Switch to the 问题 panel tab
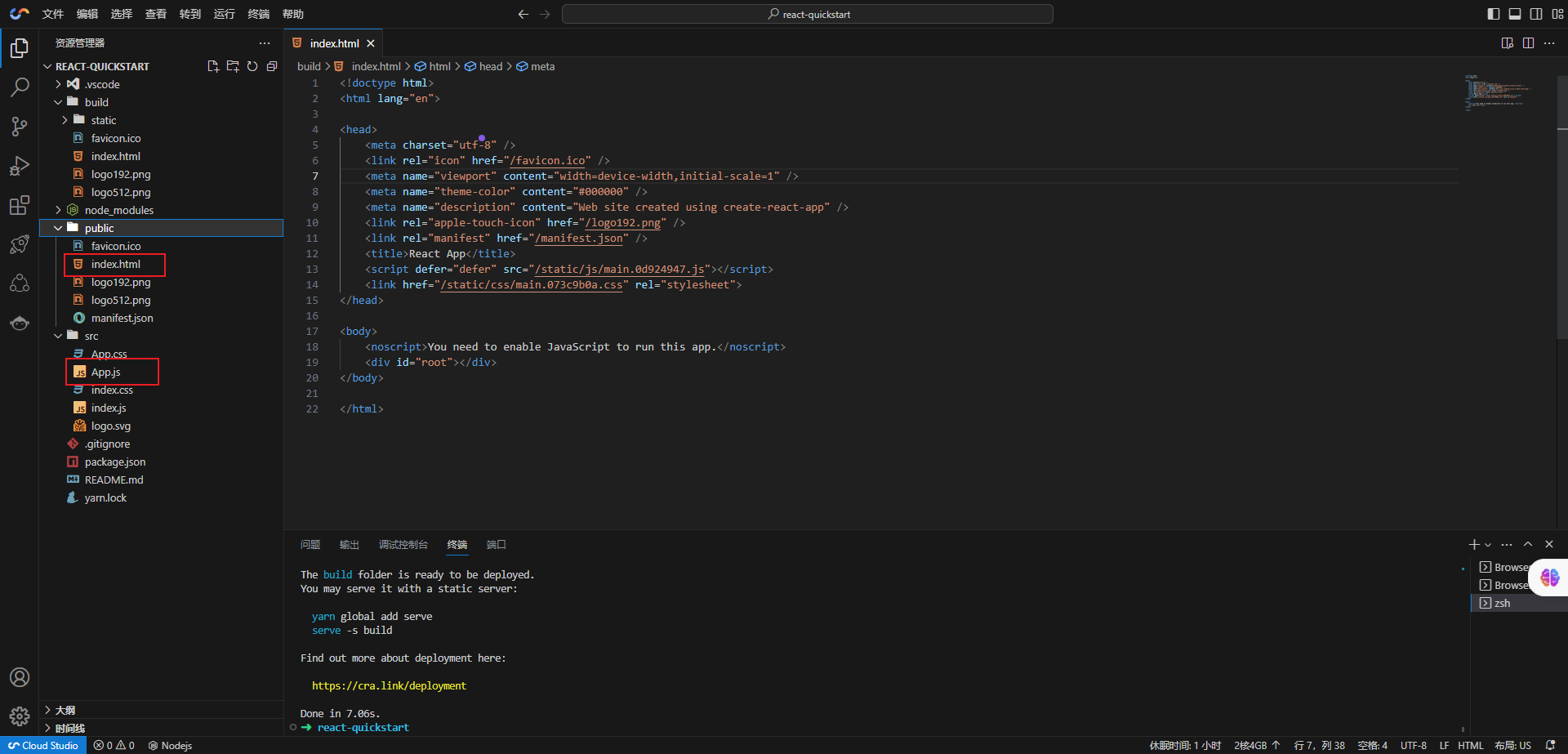 pos(310,545)
